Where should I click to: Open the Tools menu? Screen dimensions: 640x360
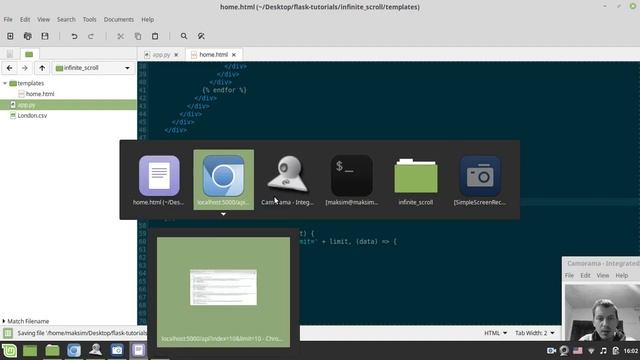point(89,20)
